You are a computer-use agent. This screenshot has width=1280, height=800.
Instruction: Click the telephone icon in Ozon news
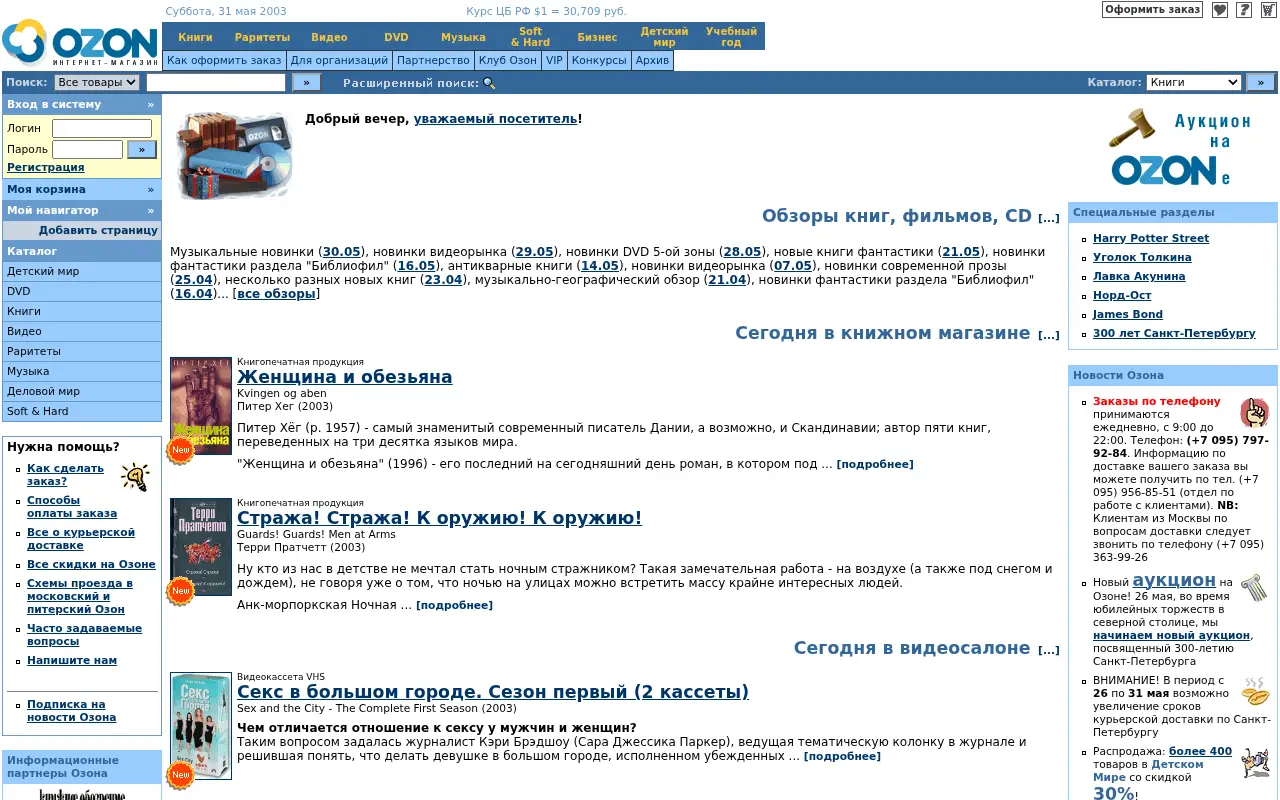click(1254, 411)
